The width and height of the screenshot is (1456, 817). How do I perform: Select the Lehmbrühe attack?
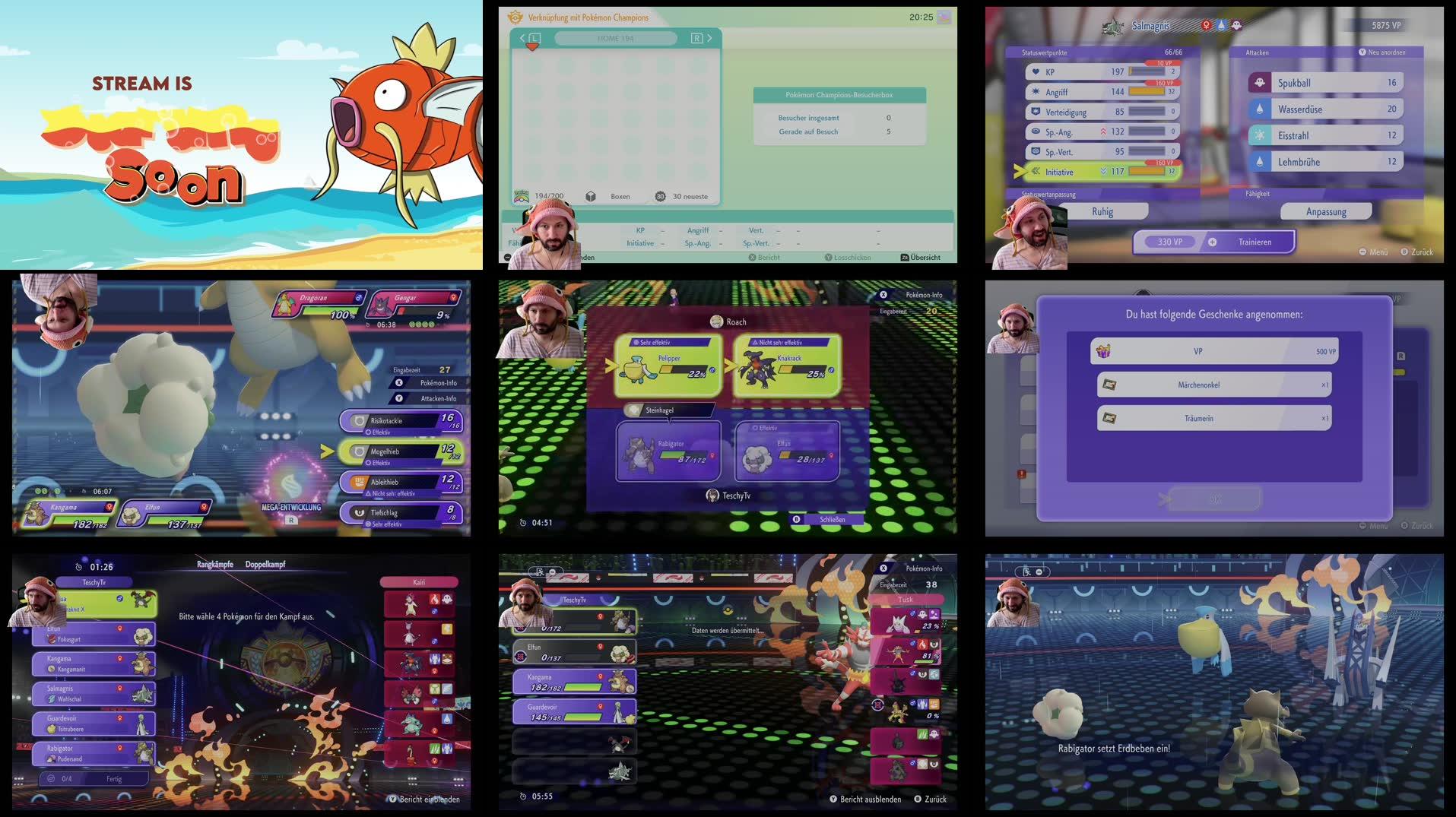tap(1326, 161)
